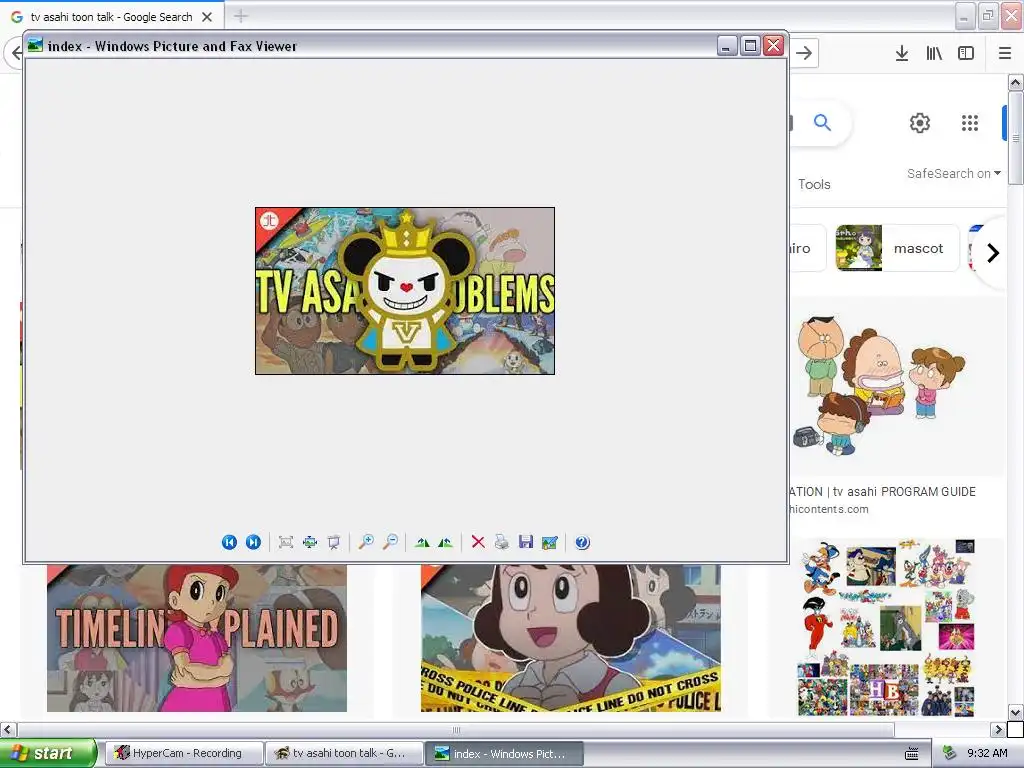Click Google search magnifier button
This screenshot has height=768, width=1024.
pyautogui.click(x=822, y=122)
